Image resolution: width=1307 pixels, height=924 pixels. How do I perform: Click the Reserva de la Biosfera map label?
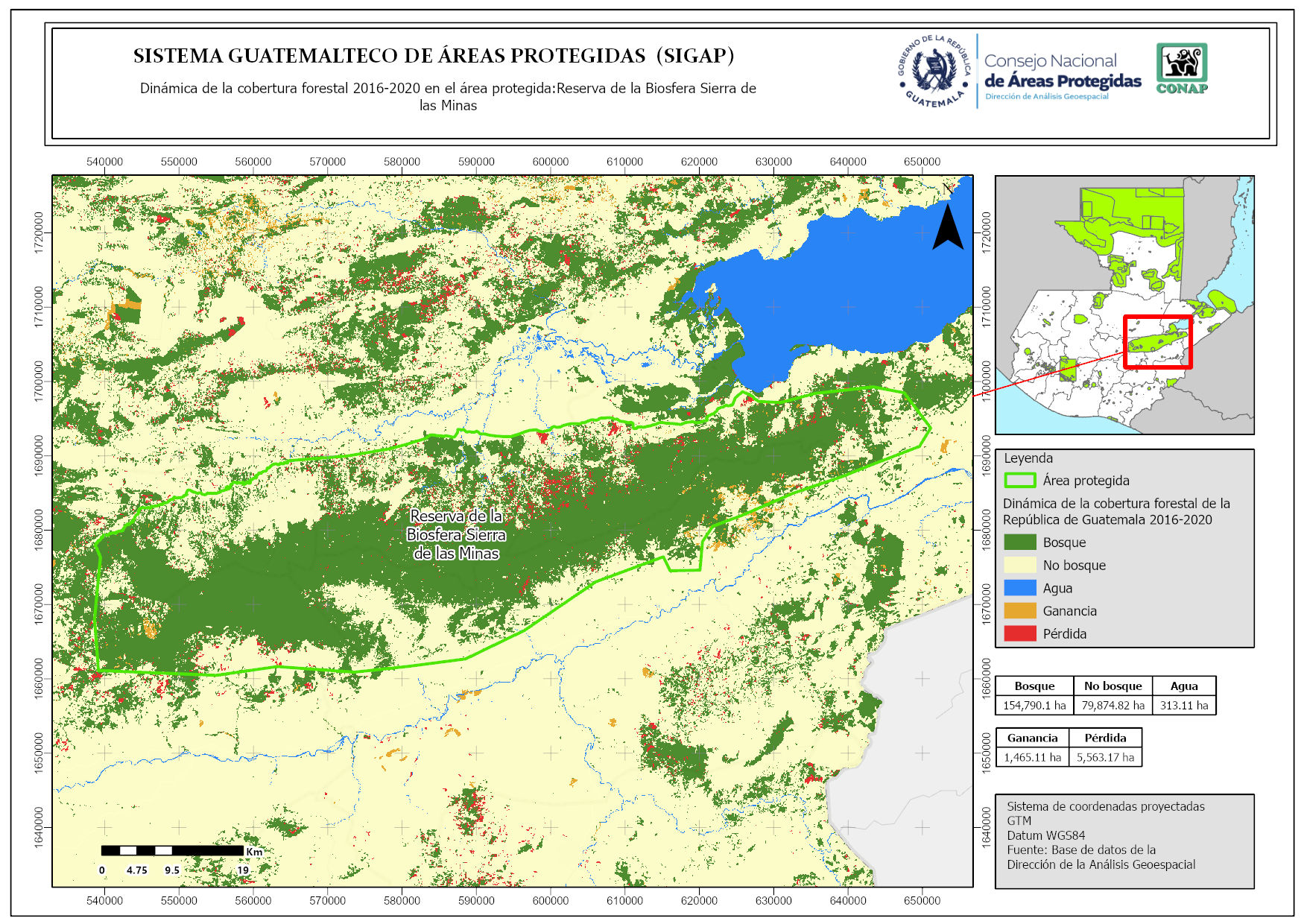(456, 534)
